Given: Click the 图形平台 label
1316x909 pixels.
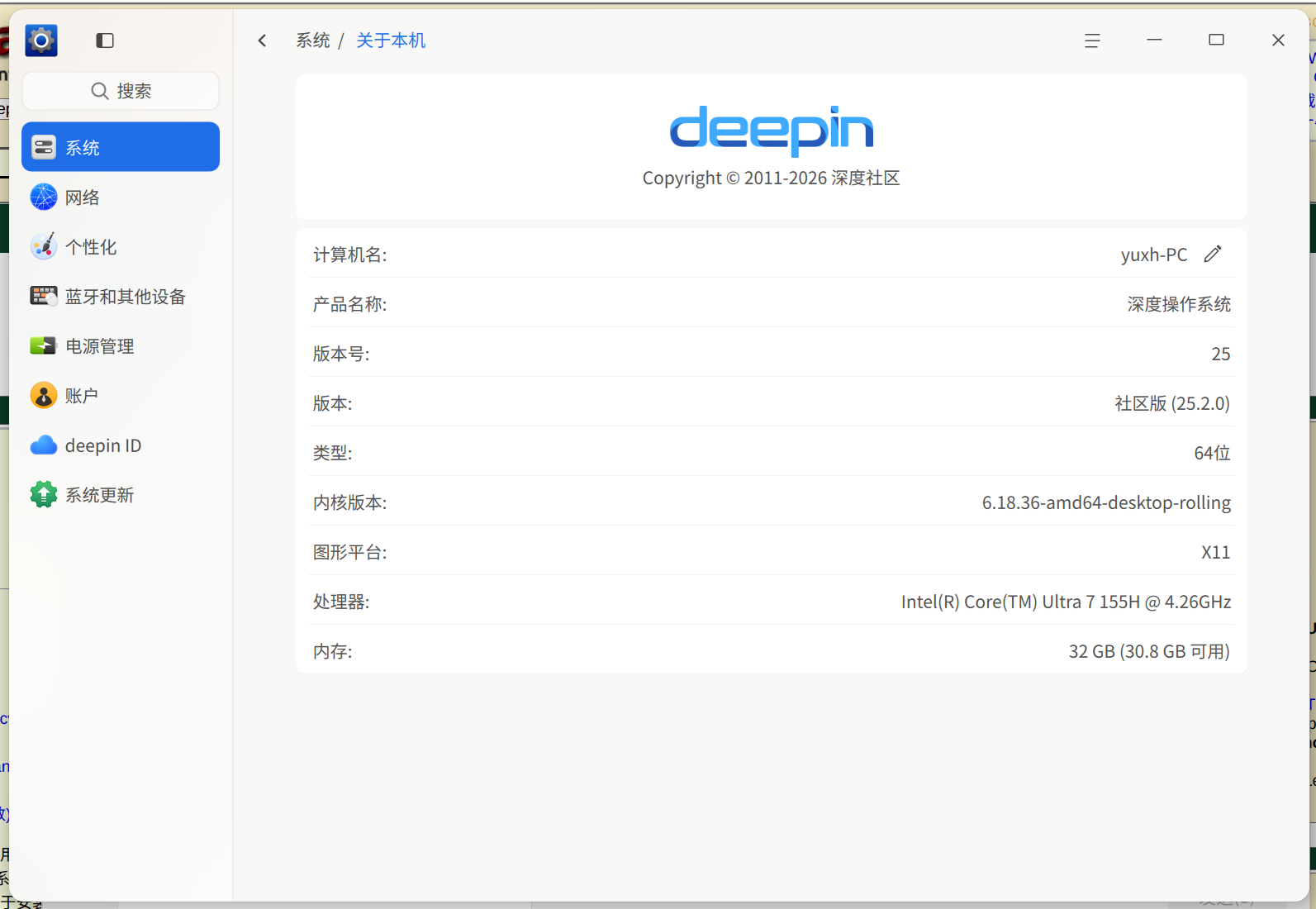Looking at the screenshot, I should 349,552.
